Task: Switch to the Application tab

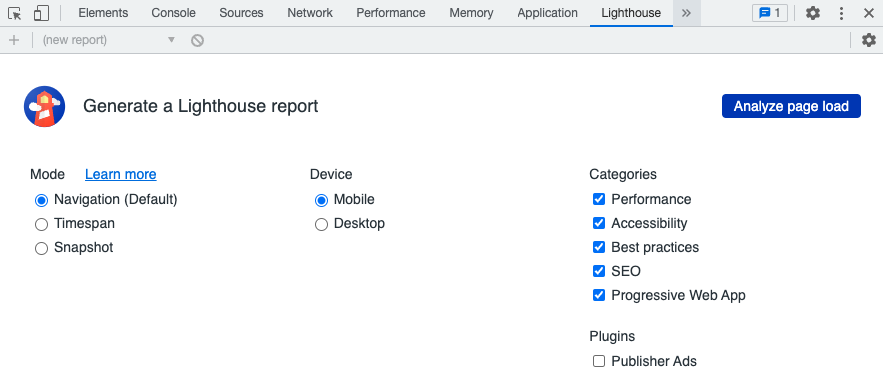Action: [x=547, y=13]
